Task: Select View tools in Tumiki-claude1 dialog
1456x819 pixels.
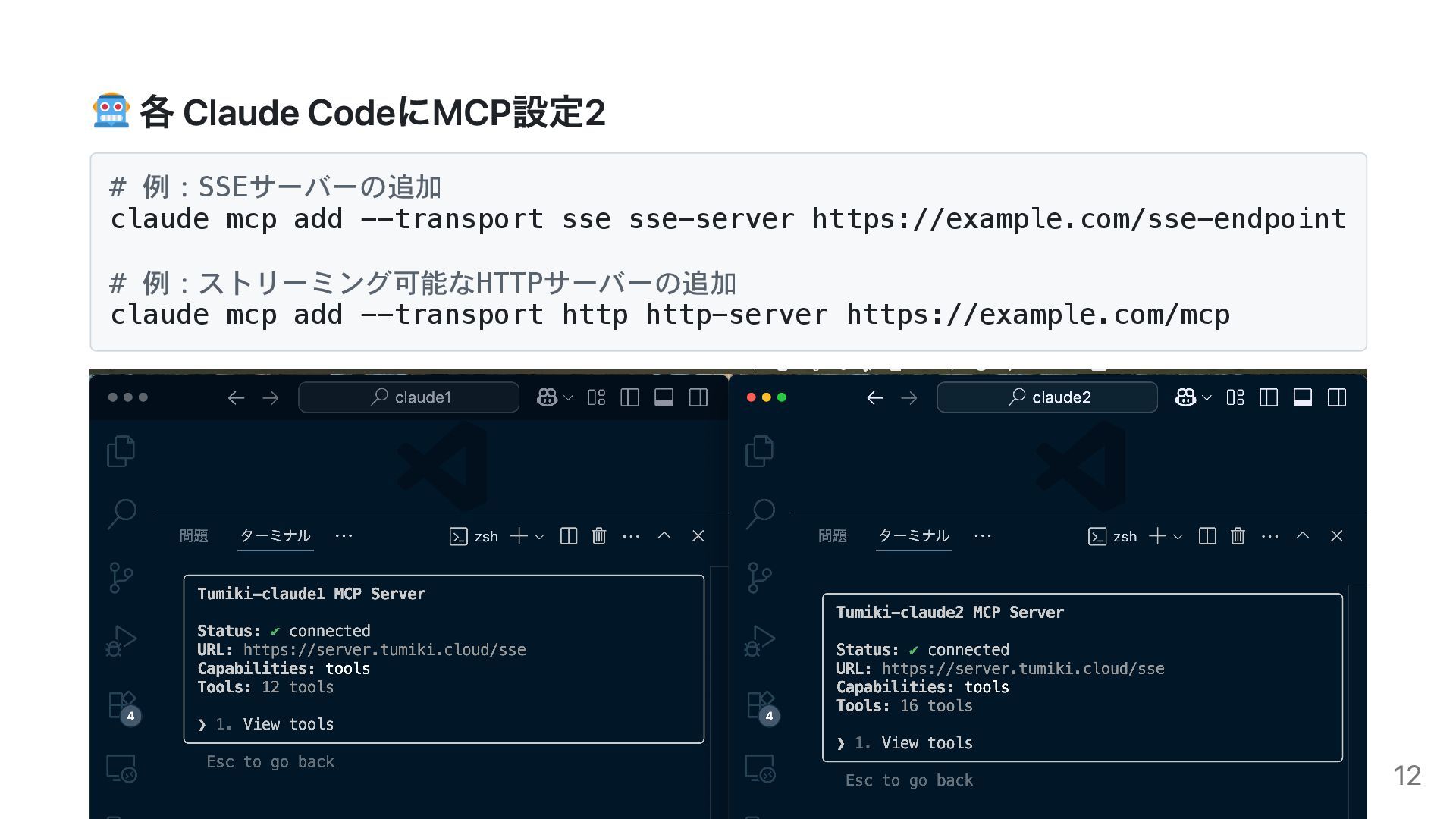Action: (x=288, y=724)
